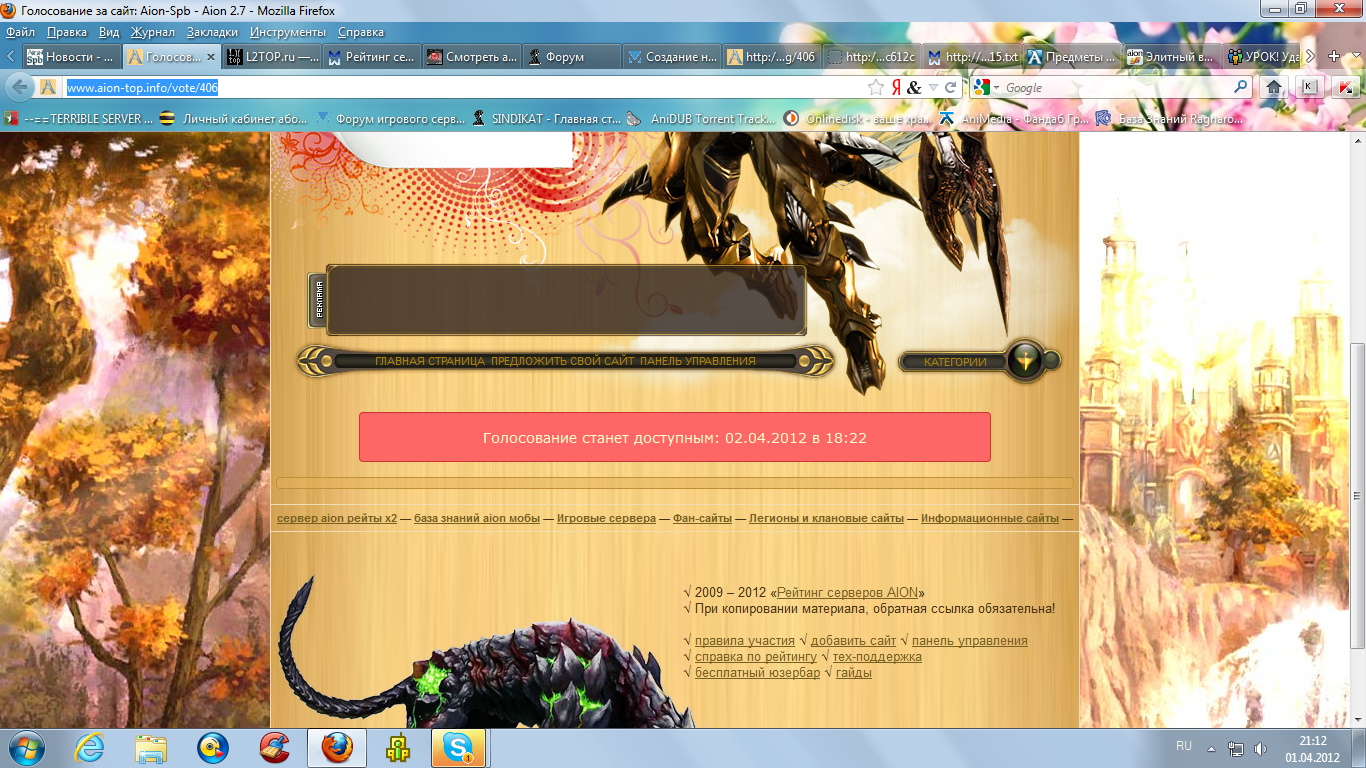Viewport: 1366px width, 768px height.
Task: Click the search magnifier icon
Action: point(1241,87)
